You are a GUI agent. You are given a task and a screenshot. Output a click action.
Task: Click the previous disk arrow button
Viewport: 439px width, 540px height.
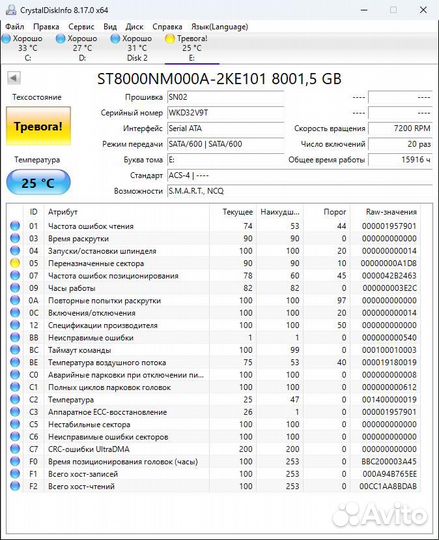pos(14,78)
